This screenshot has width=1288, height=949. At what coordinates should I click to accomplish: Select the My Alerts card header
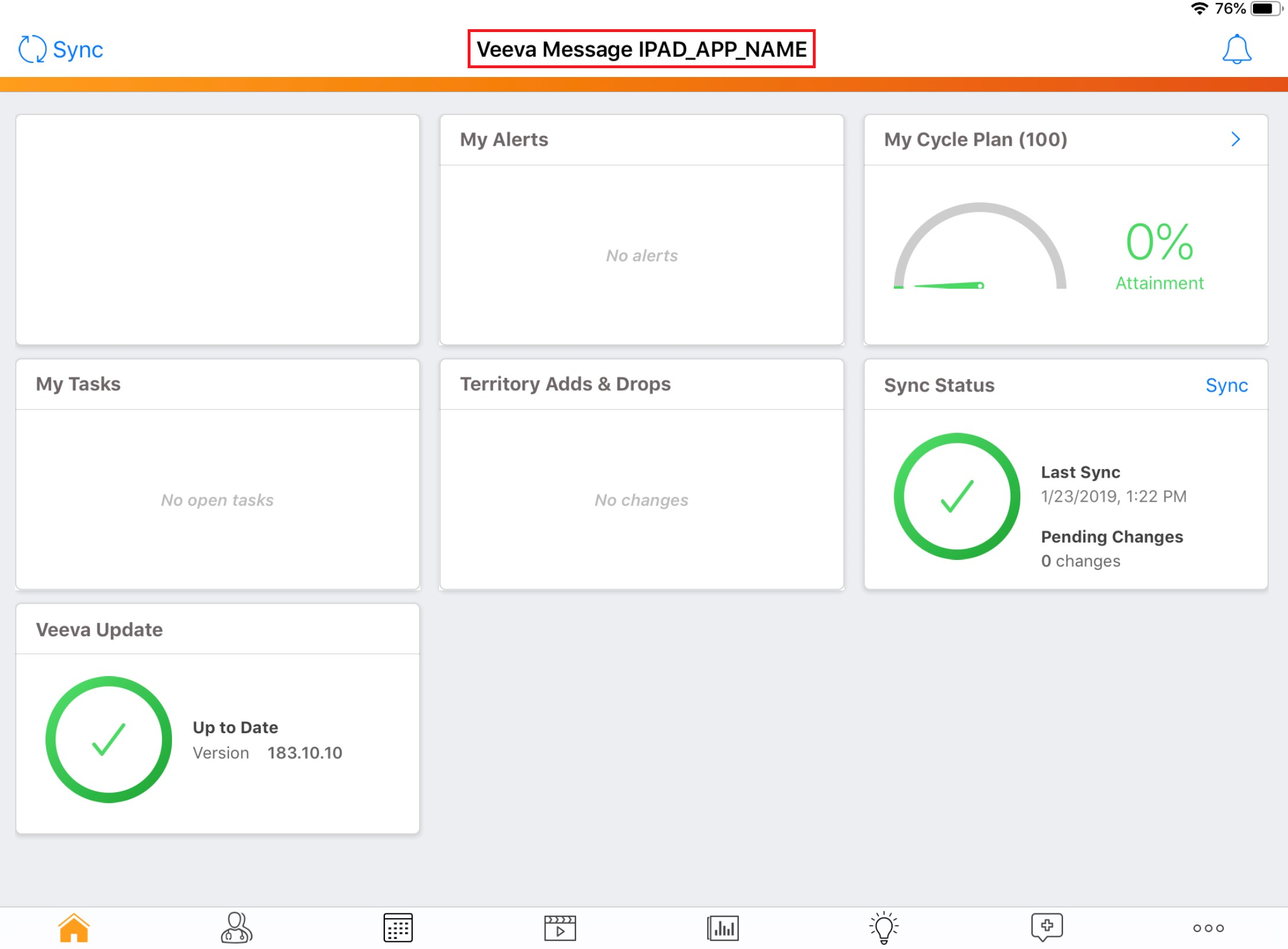pos(504,139)
